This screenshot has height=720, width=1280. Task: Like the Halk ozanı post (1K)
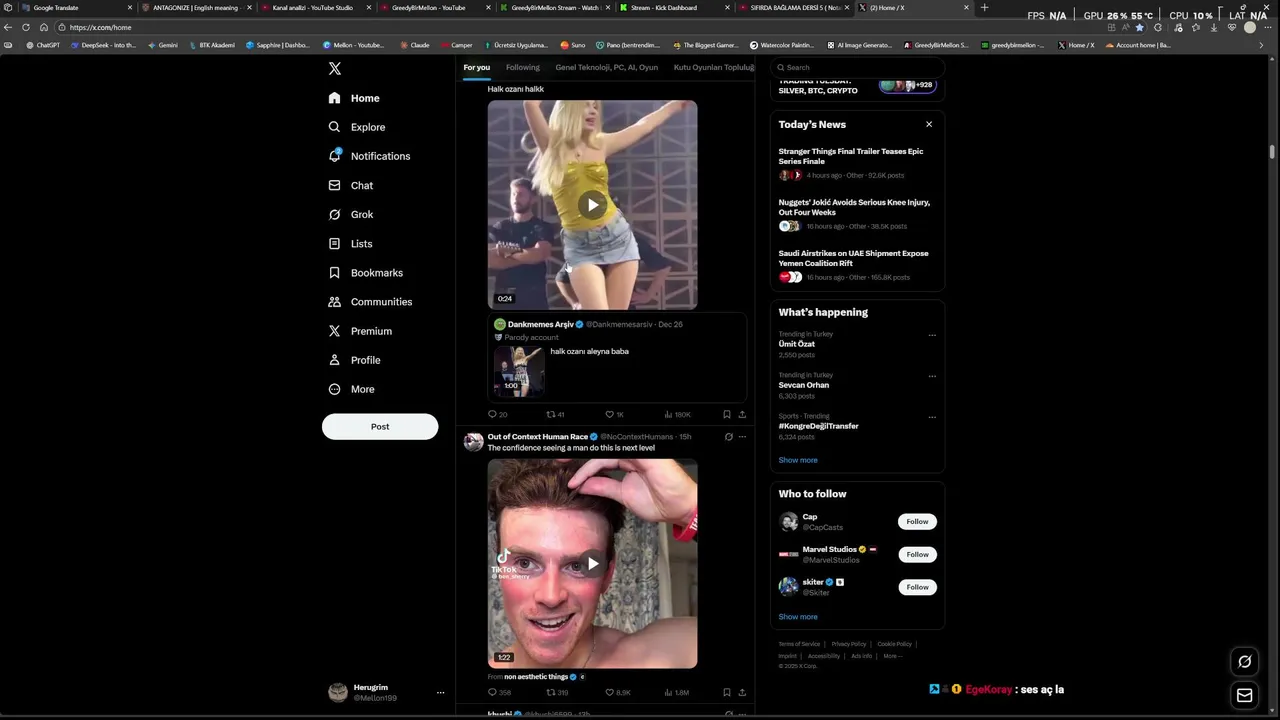pos(614,414)
